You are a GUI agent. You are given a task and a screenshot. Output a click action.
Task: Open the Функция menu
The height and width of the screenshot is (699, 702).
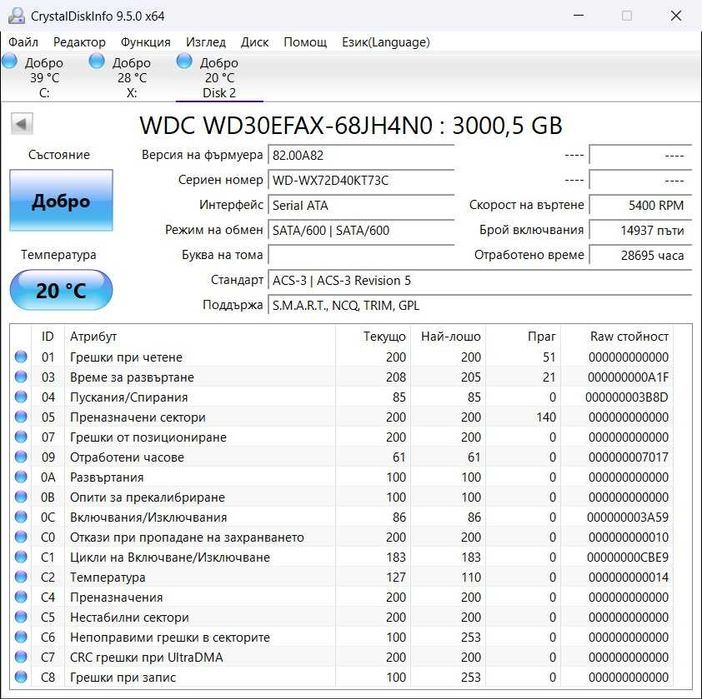(146, 42)
